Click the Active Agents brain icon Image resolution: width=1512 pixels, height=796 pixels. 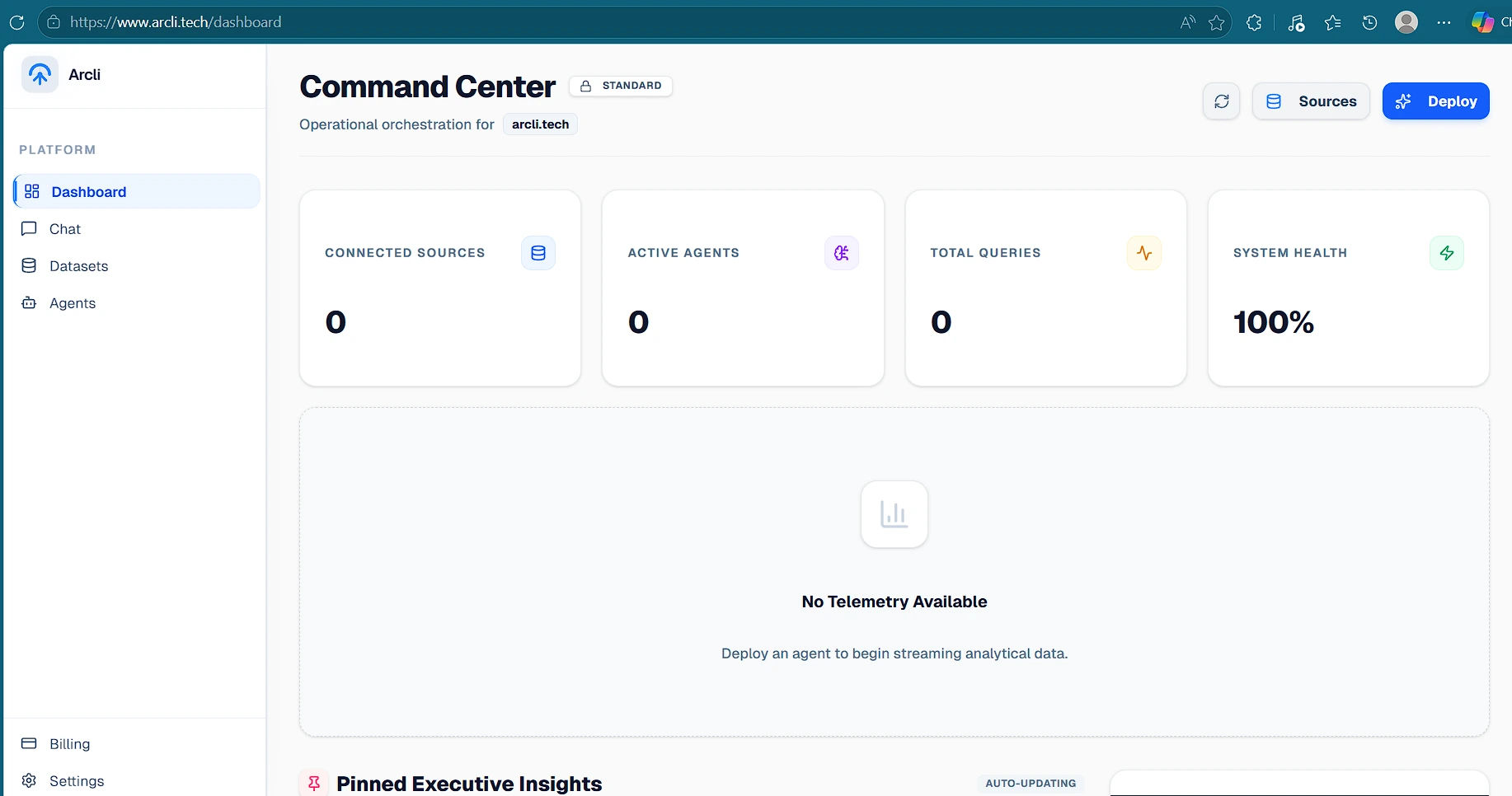(x=841, y=253)
